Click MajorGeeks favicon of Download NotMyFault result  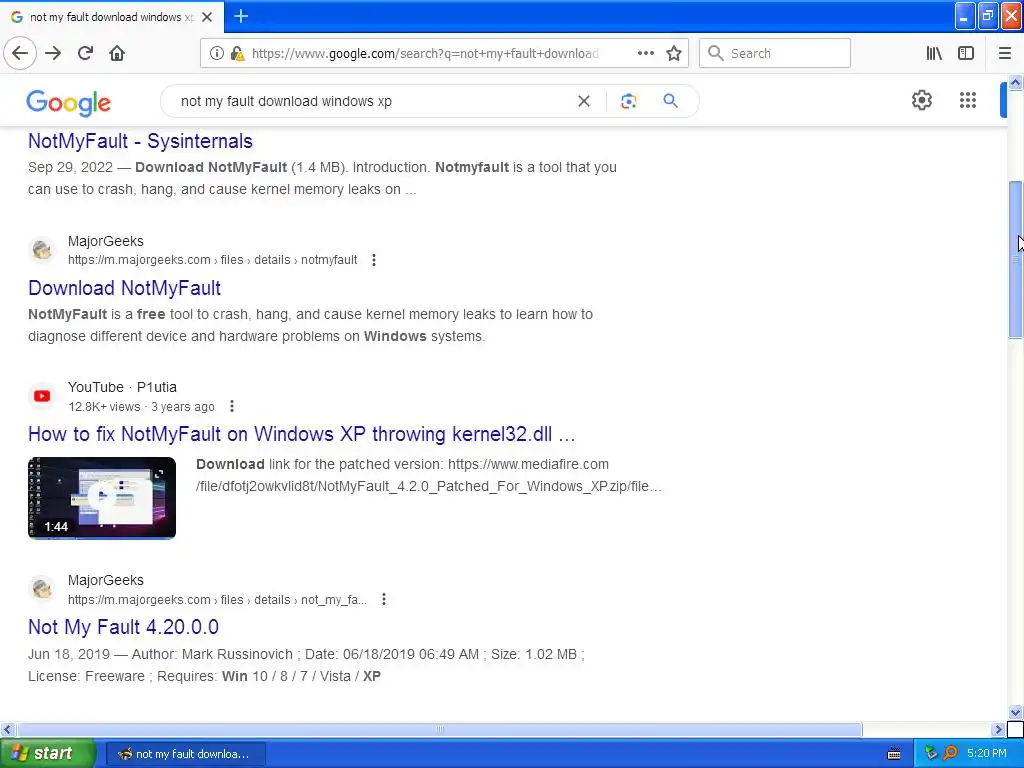(x=42, y=249)
